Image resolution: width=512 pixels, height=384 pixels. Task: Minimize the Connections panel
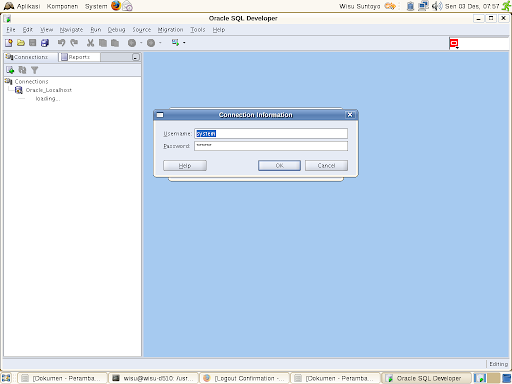pyautogui.click(x=135, y=57)
